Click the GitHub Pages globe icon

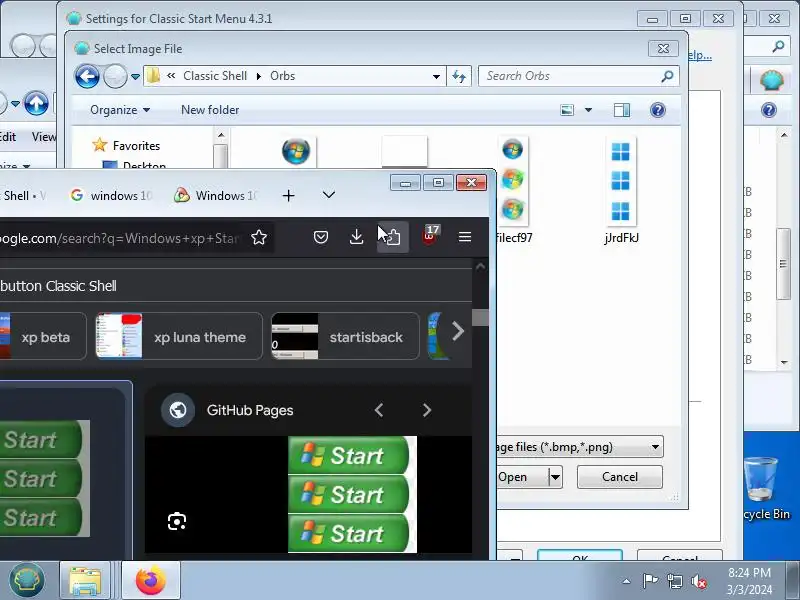[178, 410]
